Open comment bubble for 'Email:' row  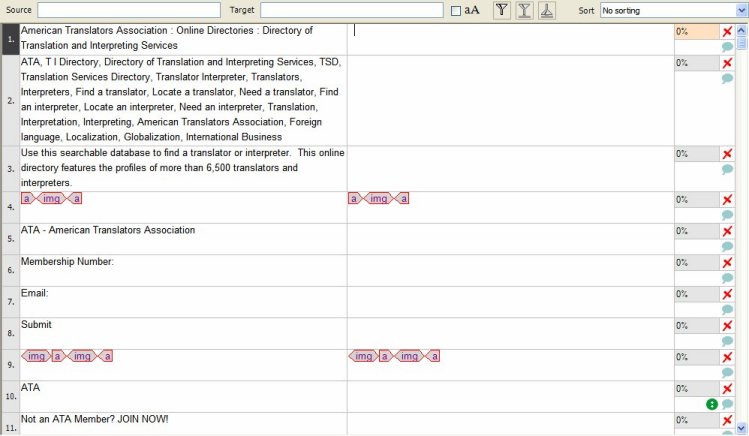[727, 309]
